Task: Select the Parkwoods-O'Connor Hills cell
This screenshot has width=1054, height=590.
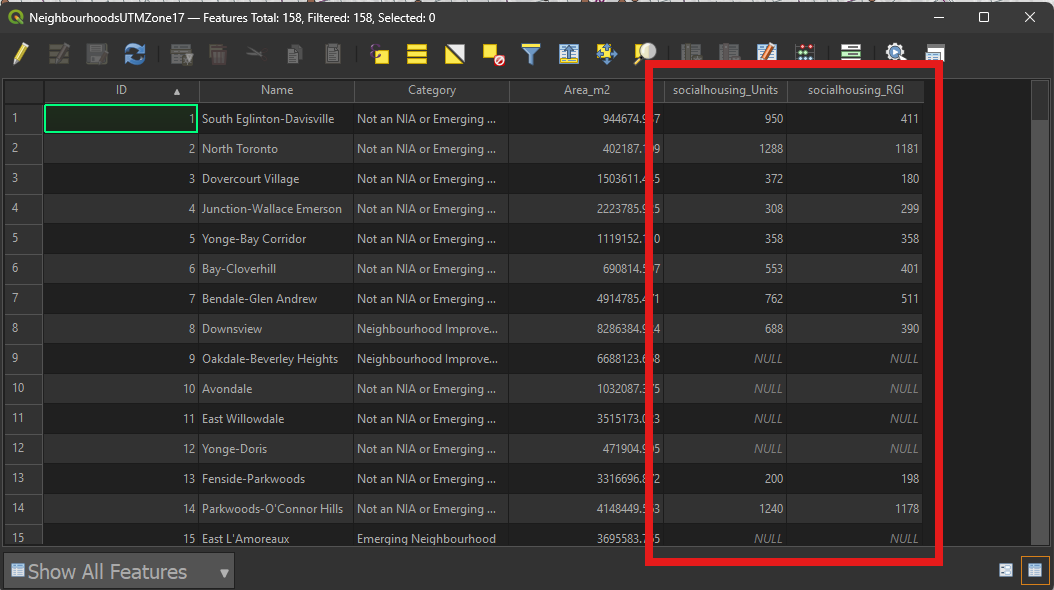Action: click(276, 509)
